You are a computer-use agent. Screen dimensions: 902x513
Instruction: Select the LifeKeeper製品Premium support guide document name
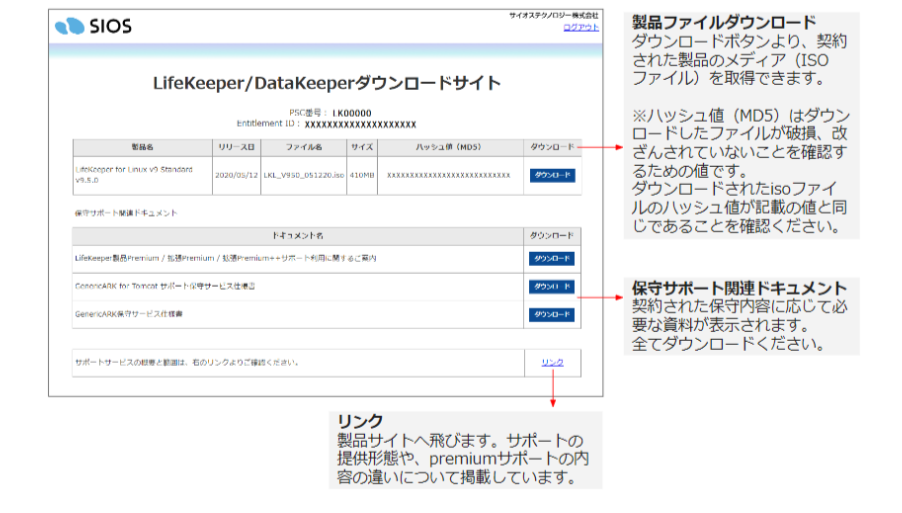(x=226, y=258)
